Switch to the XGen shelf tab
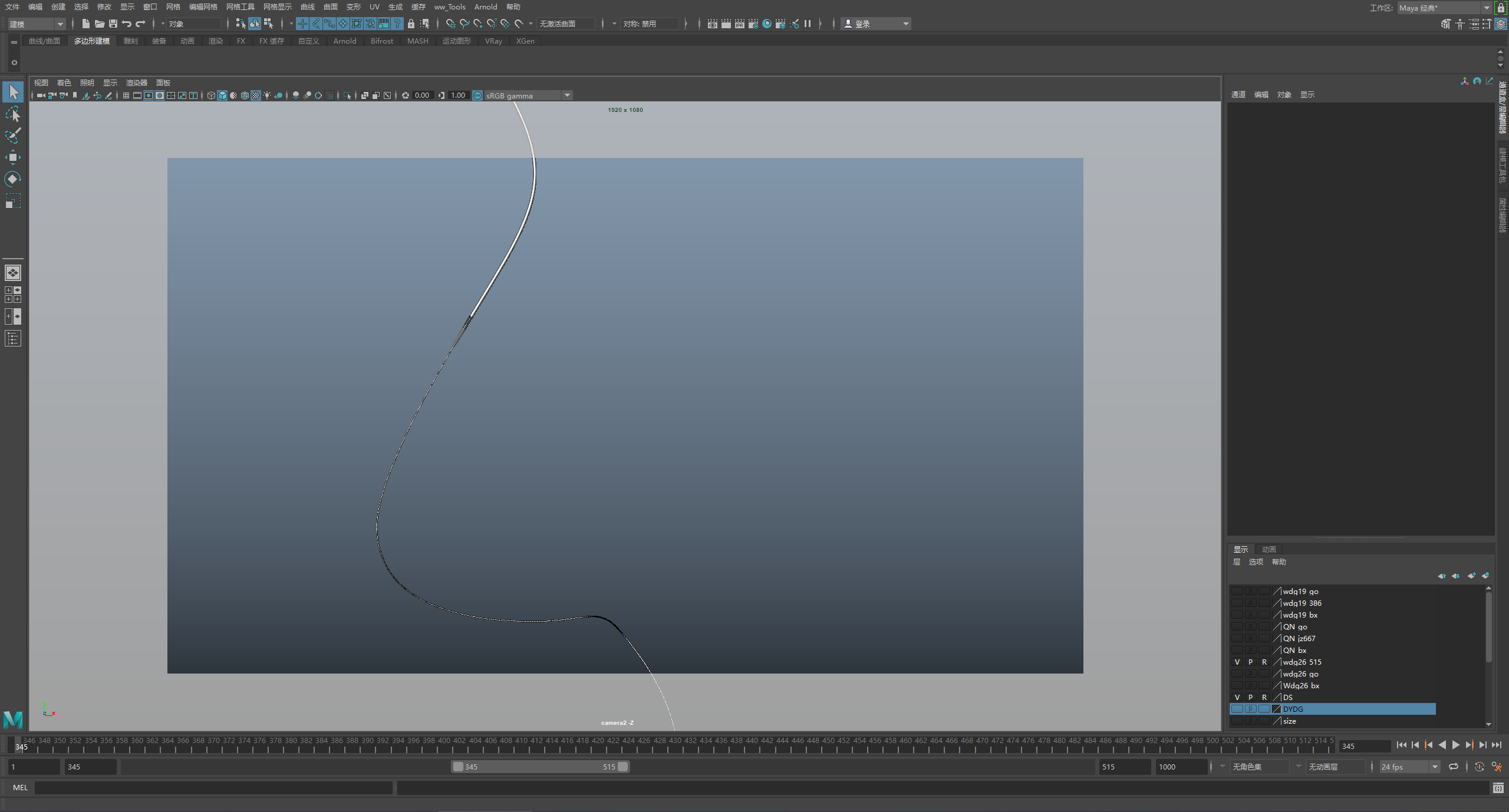 coord(525,41)
